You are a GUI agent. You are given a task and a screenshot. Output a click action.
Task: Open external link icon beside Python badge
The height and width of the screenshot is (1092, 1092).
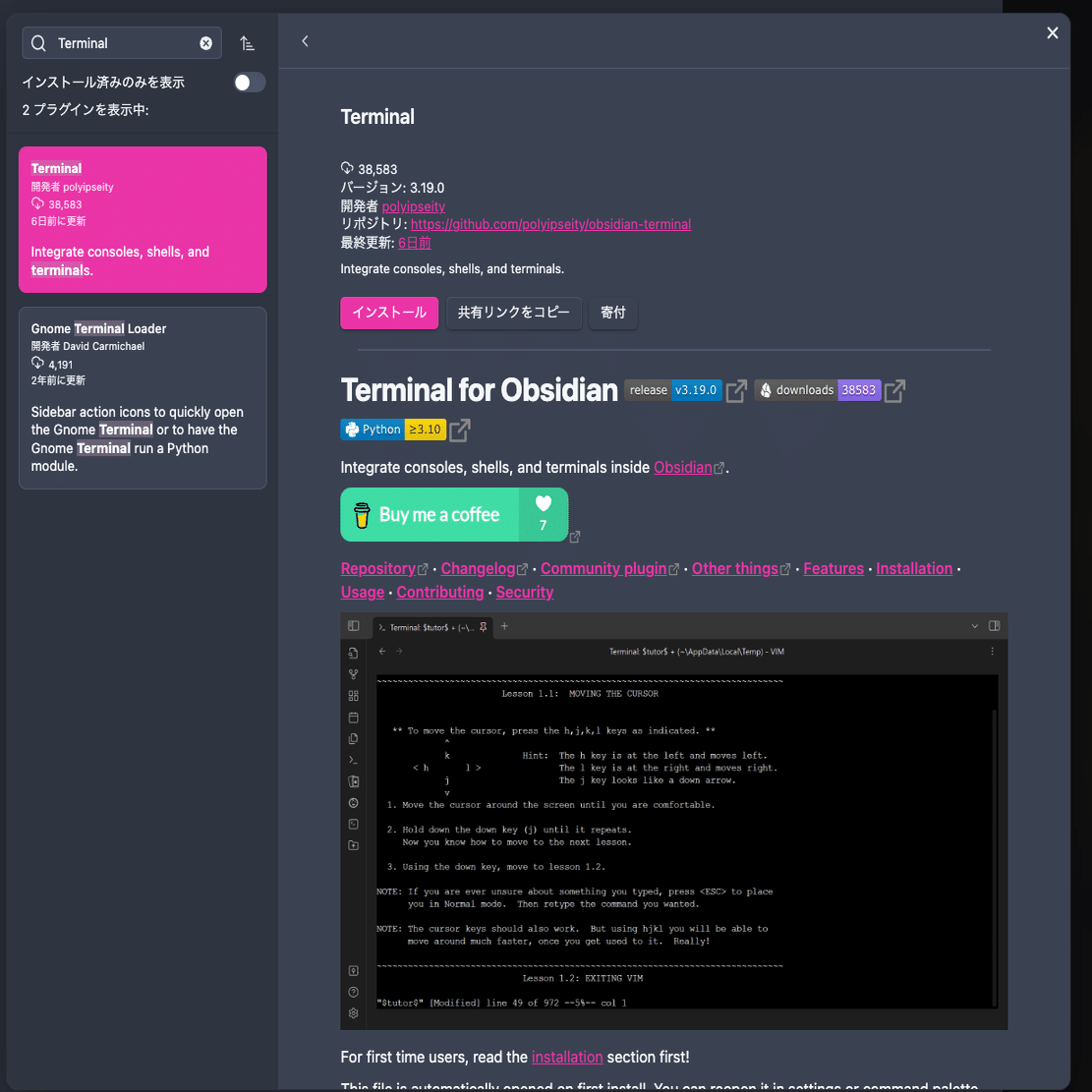click(460, 431)
